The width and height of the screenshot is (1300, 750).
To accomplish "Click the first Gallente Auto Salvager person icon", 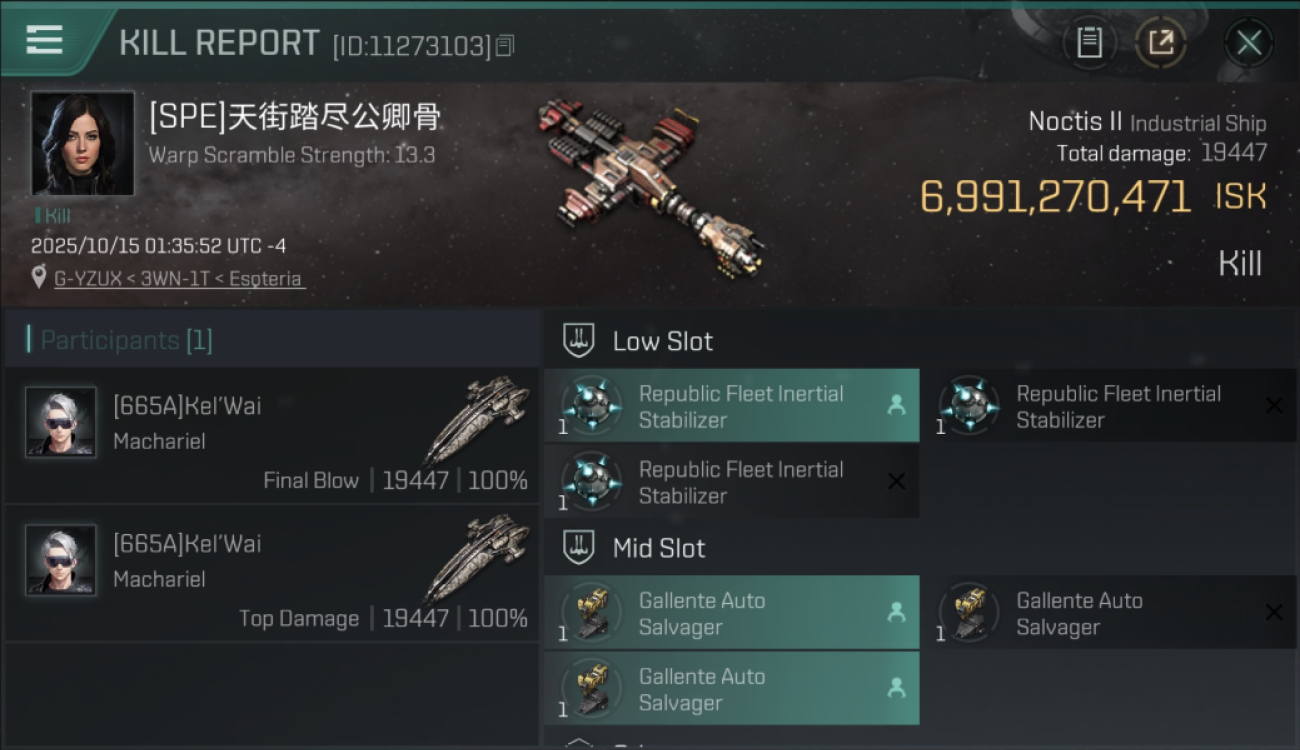I will (x=896, y=612).
